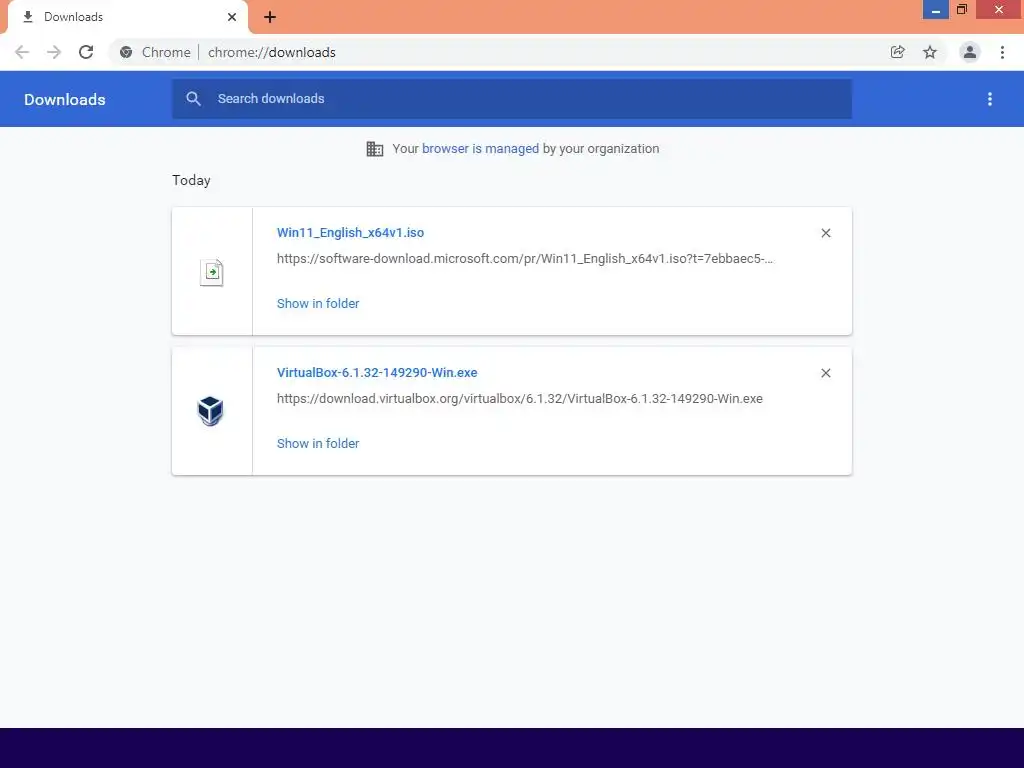This screenshot has width=1024, height=768.
Task: Close the Chrome window
Action: (999, 10)
